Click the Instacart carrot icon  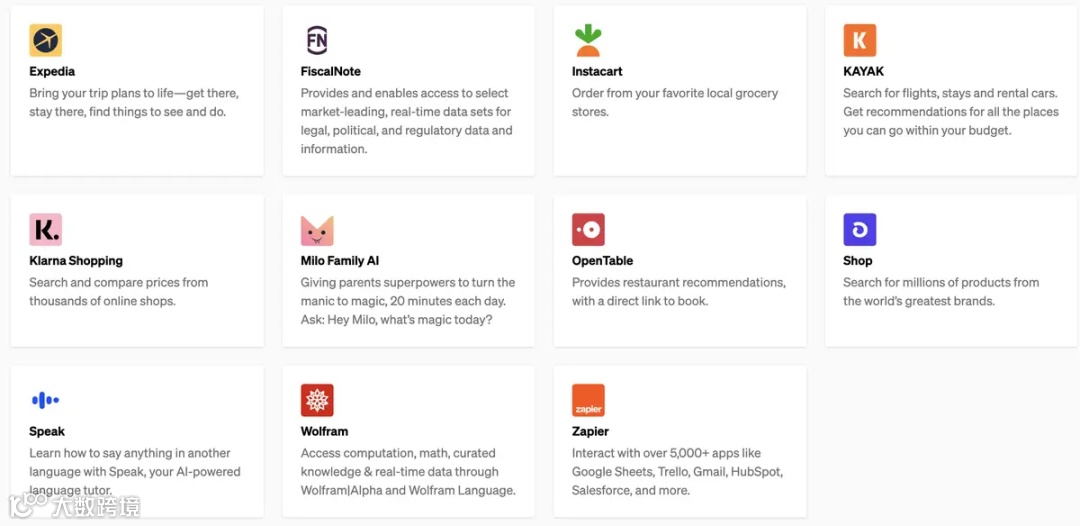coord(588,40)
